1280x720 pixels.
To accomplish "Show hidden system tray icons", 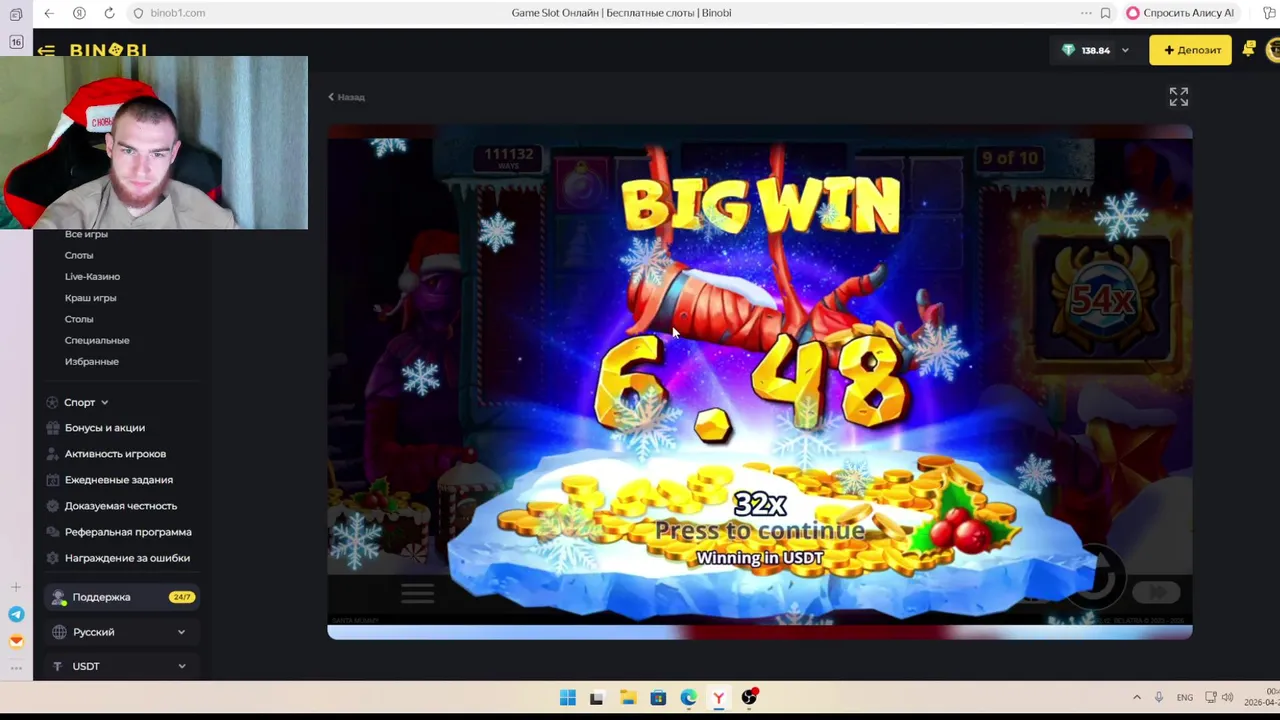I will pos(1137,698).
